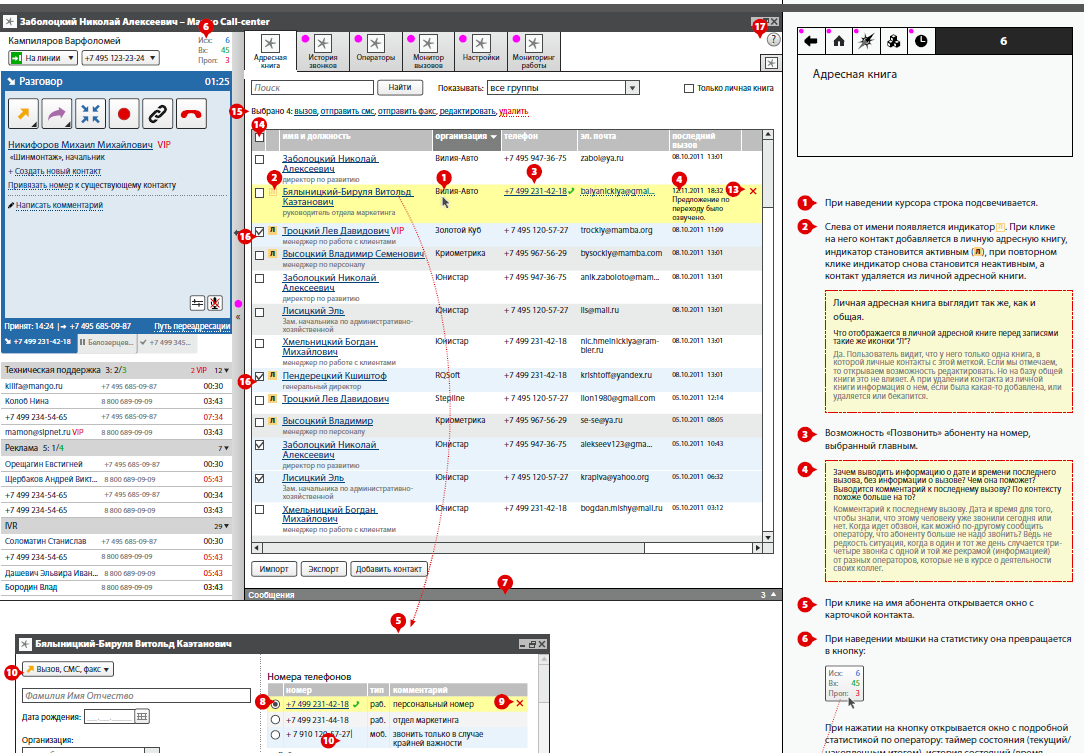
Task: Toggle the select-all checkbox in table header
Action: [x=259, y=137]
